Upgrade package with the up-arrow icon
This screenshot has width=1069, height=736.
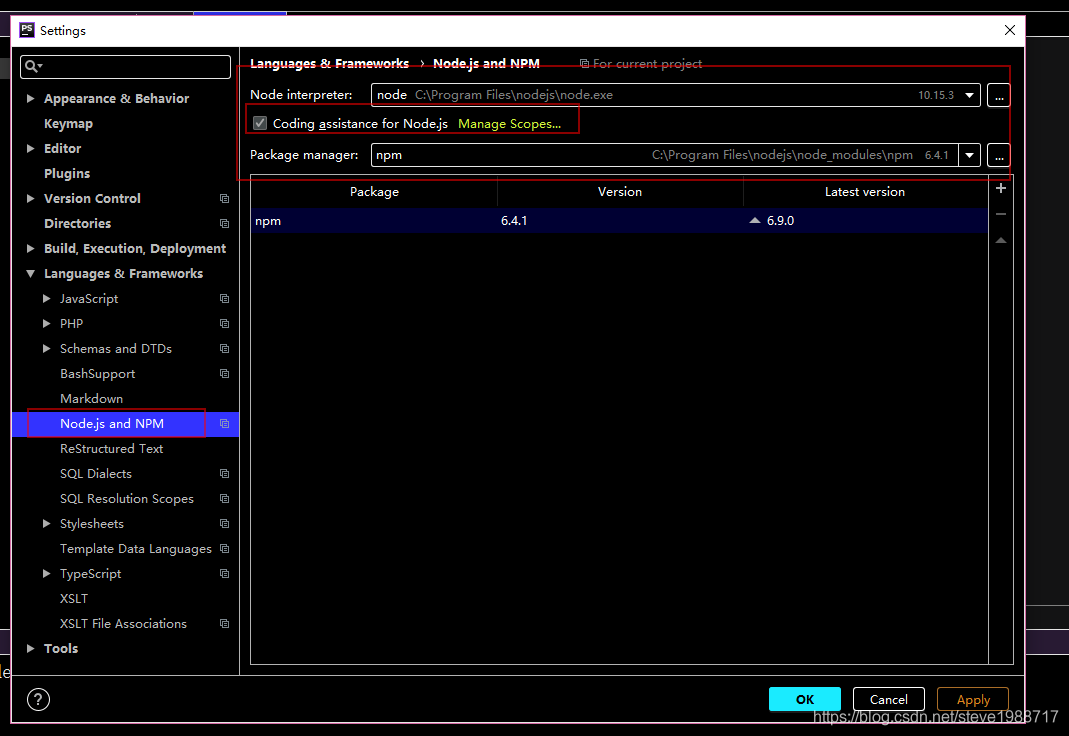click(1001, 240)
